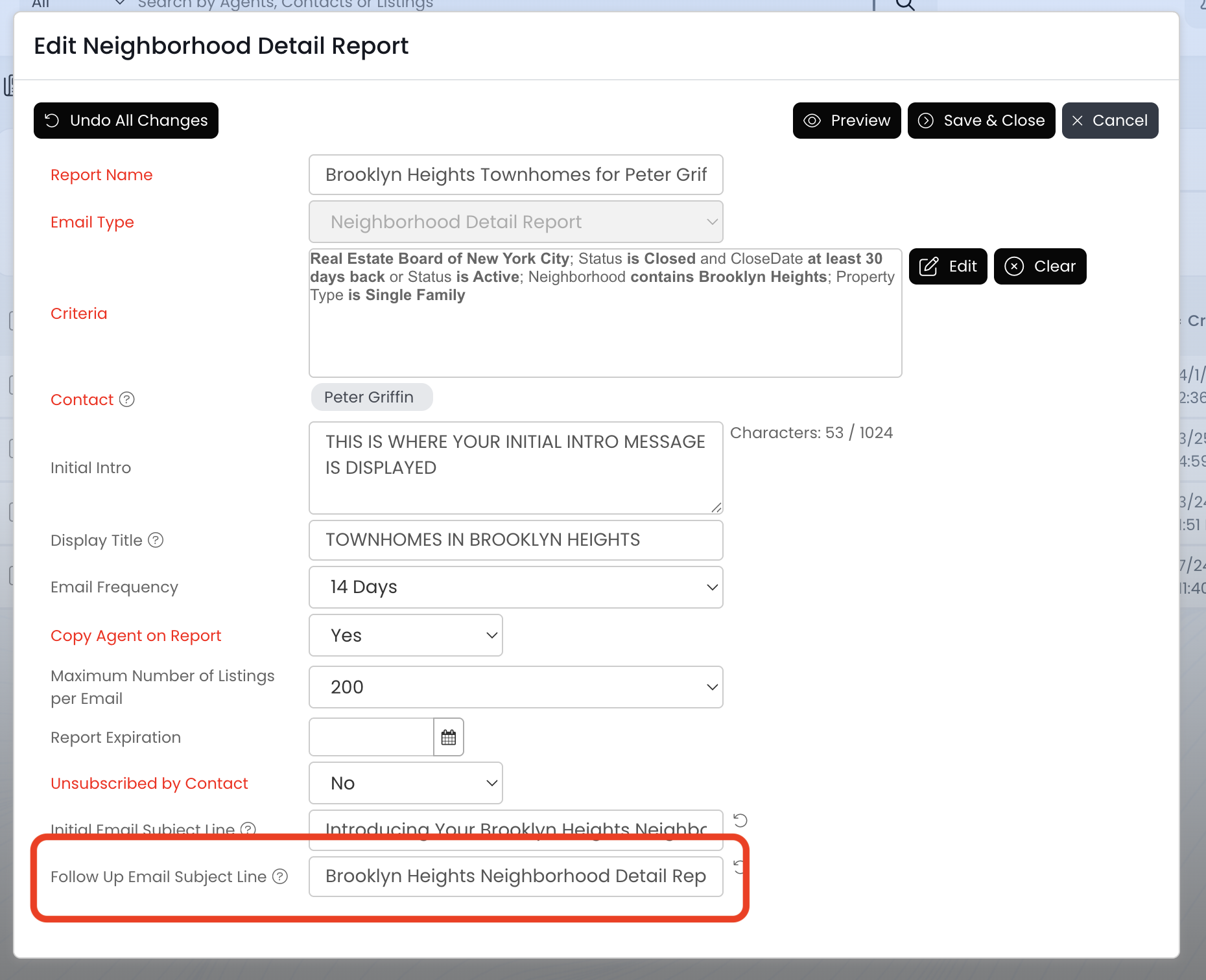Click the 'Email Type' label
This screenshot has width=1206, height=980.
click(92, 222)
